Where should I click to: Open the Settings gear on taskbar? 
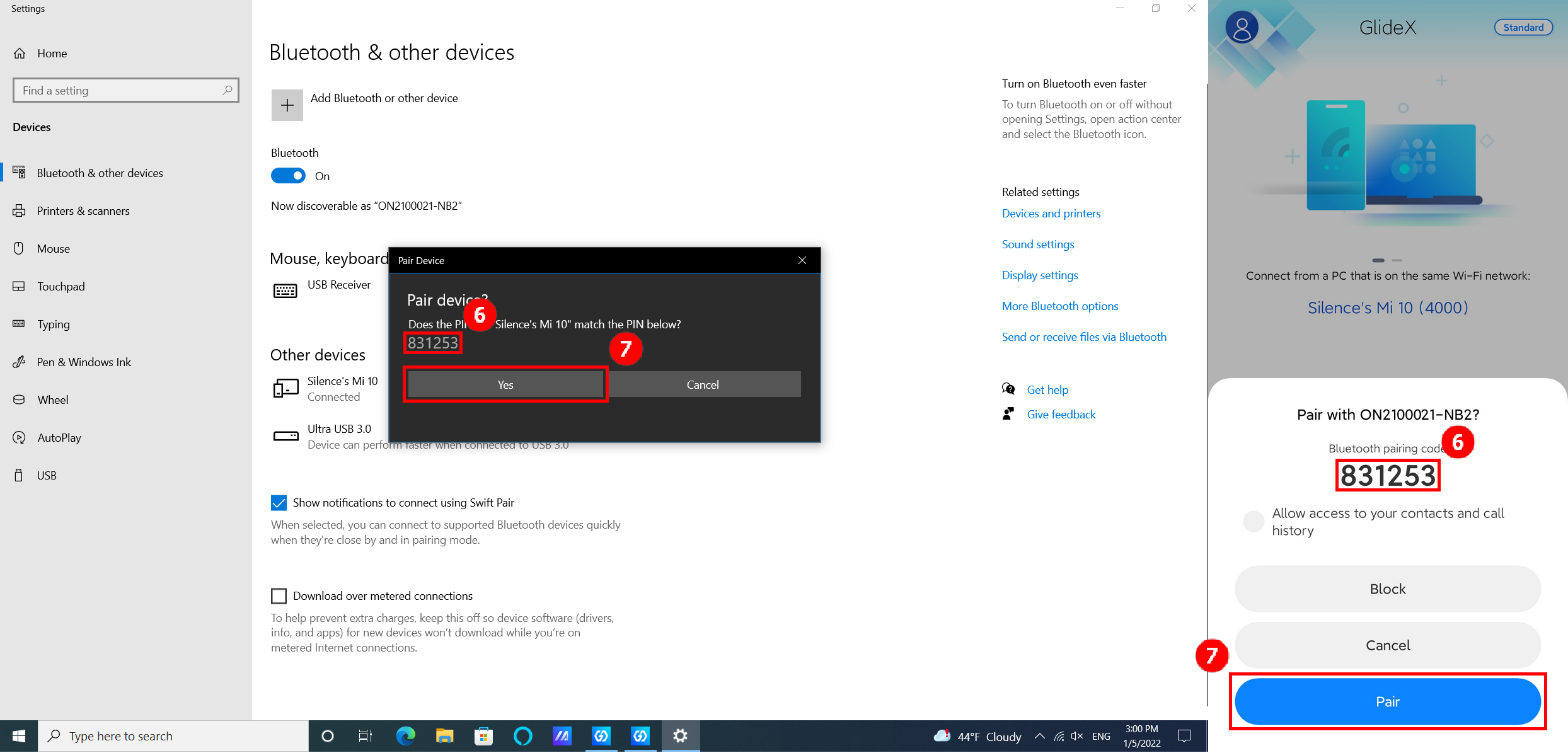pyautogui.click(x=680, y=736)
